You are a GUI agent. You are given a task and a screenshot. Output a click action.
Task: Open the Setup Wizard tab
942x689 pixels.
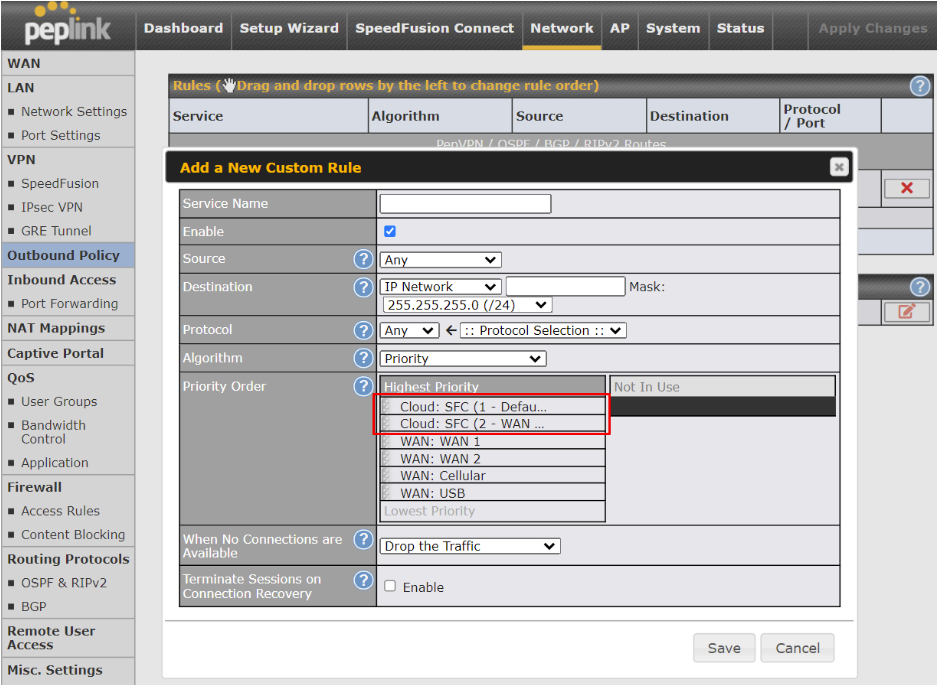(291, 28)
